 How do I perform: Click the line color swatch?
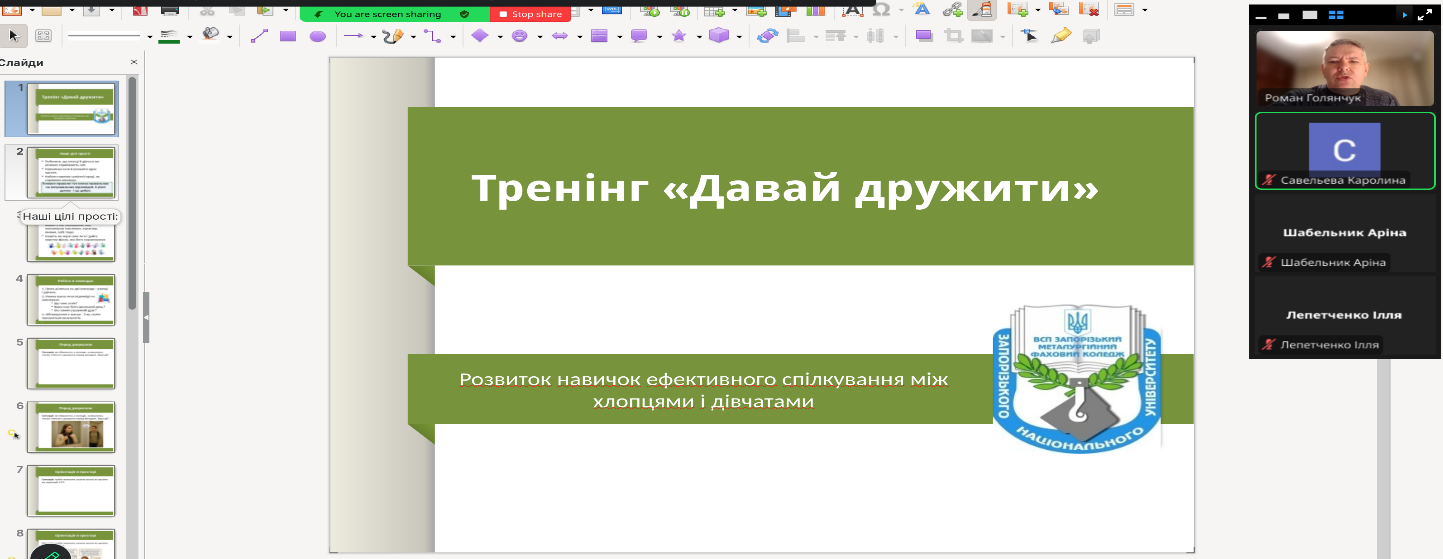tap(168, 36)
